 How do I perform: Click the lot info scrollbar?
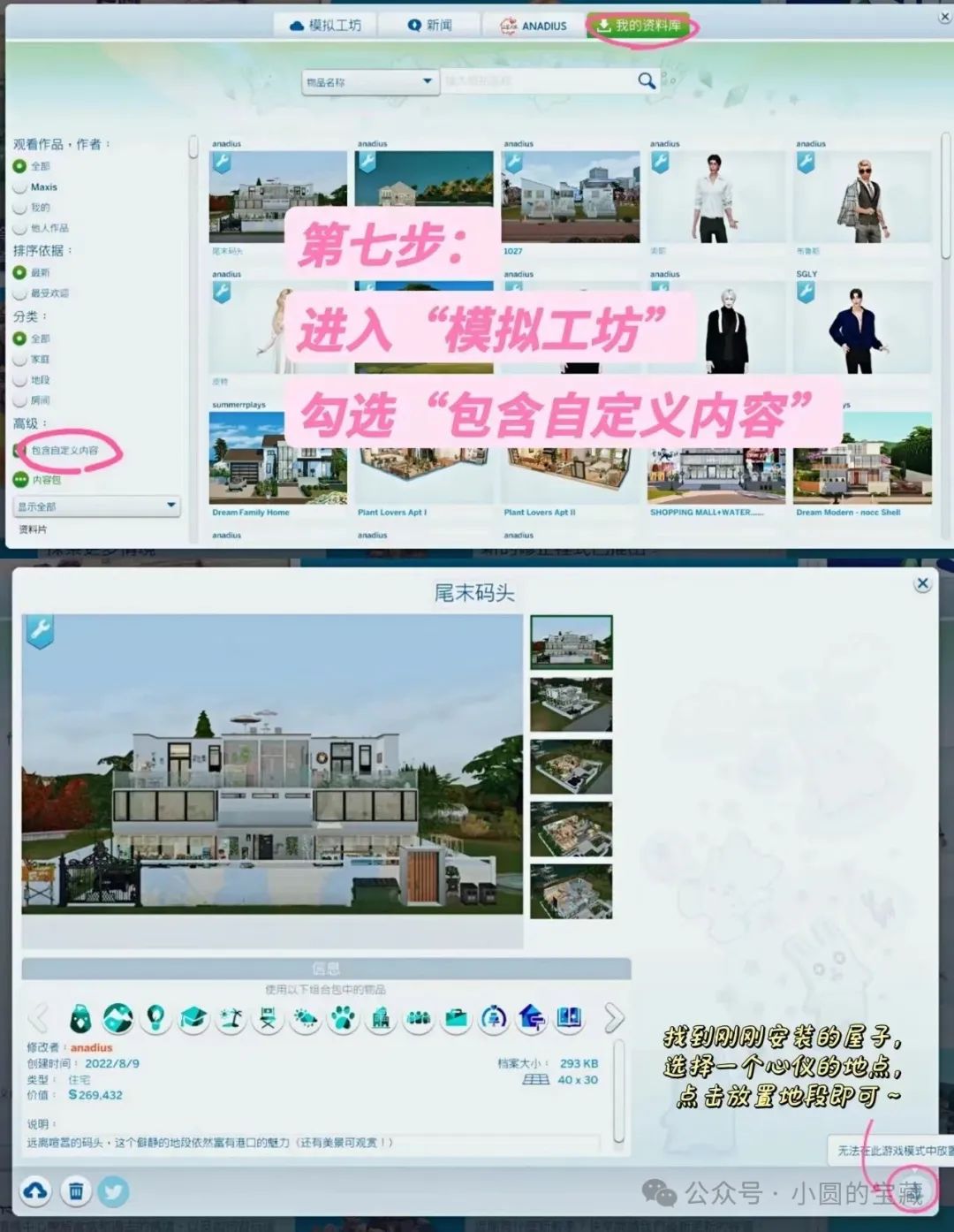619,1091
